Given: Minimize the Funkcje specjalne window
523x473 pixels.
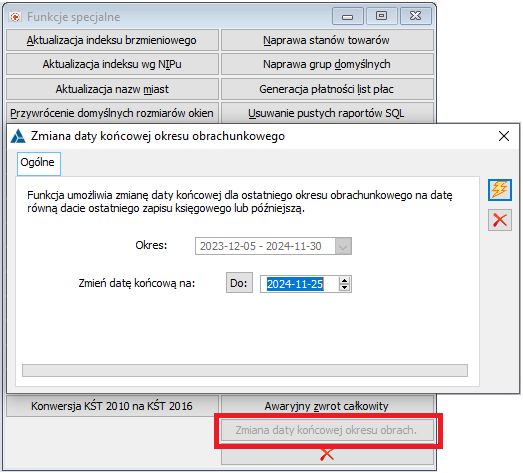Looking at the screenshot, I should click(348, 16).
